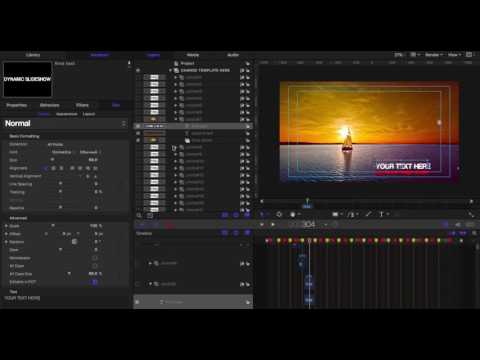Open the Layout text pane
The width and height of the screenshot is (480, 360).
(x=89, y=114)
